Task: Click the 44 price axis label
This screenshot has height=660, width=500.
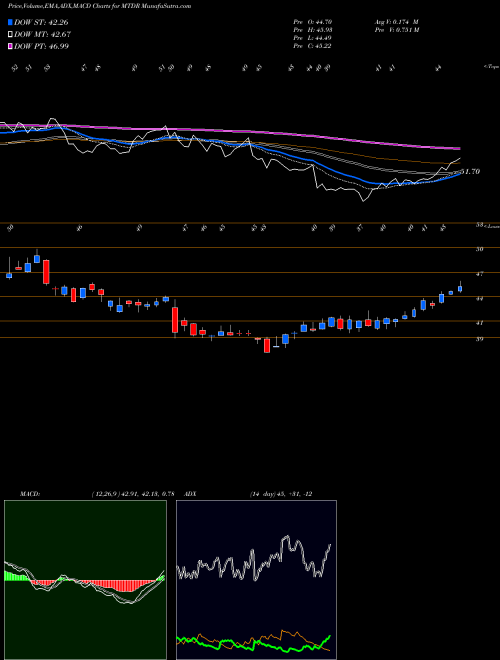Action: (x=479, y=298)
